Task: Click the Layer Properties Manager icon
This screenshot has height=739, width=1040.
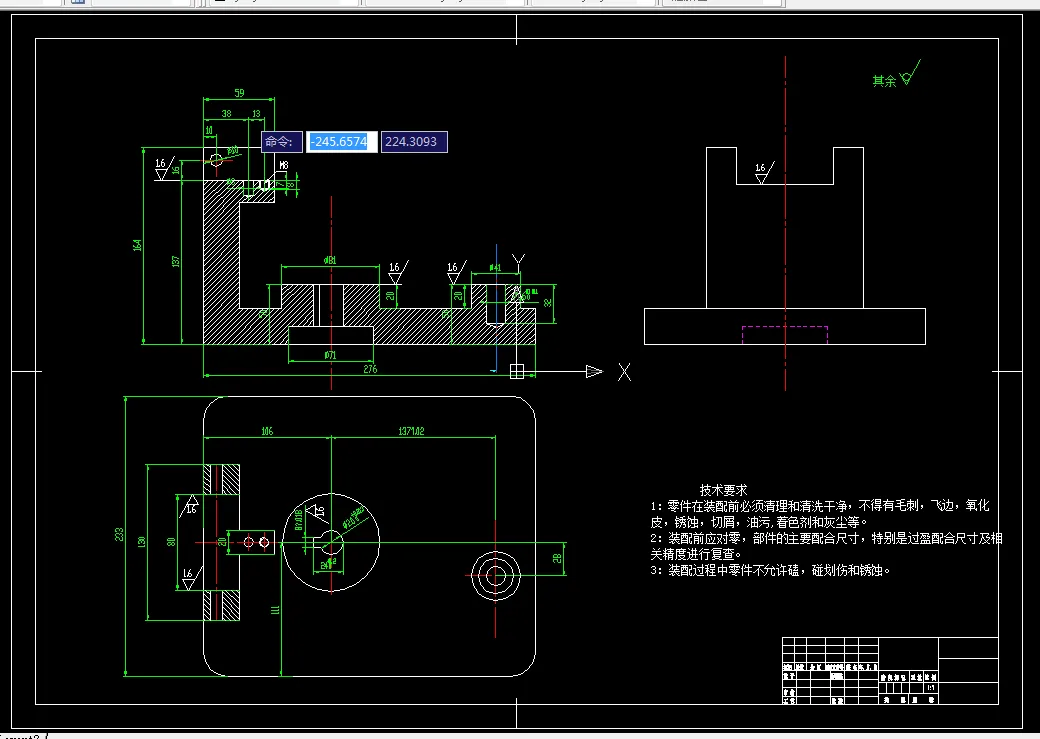Action: [x=76, y=3]
